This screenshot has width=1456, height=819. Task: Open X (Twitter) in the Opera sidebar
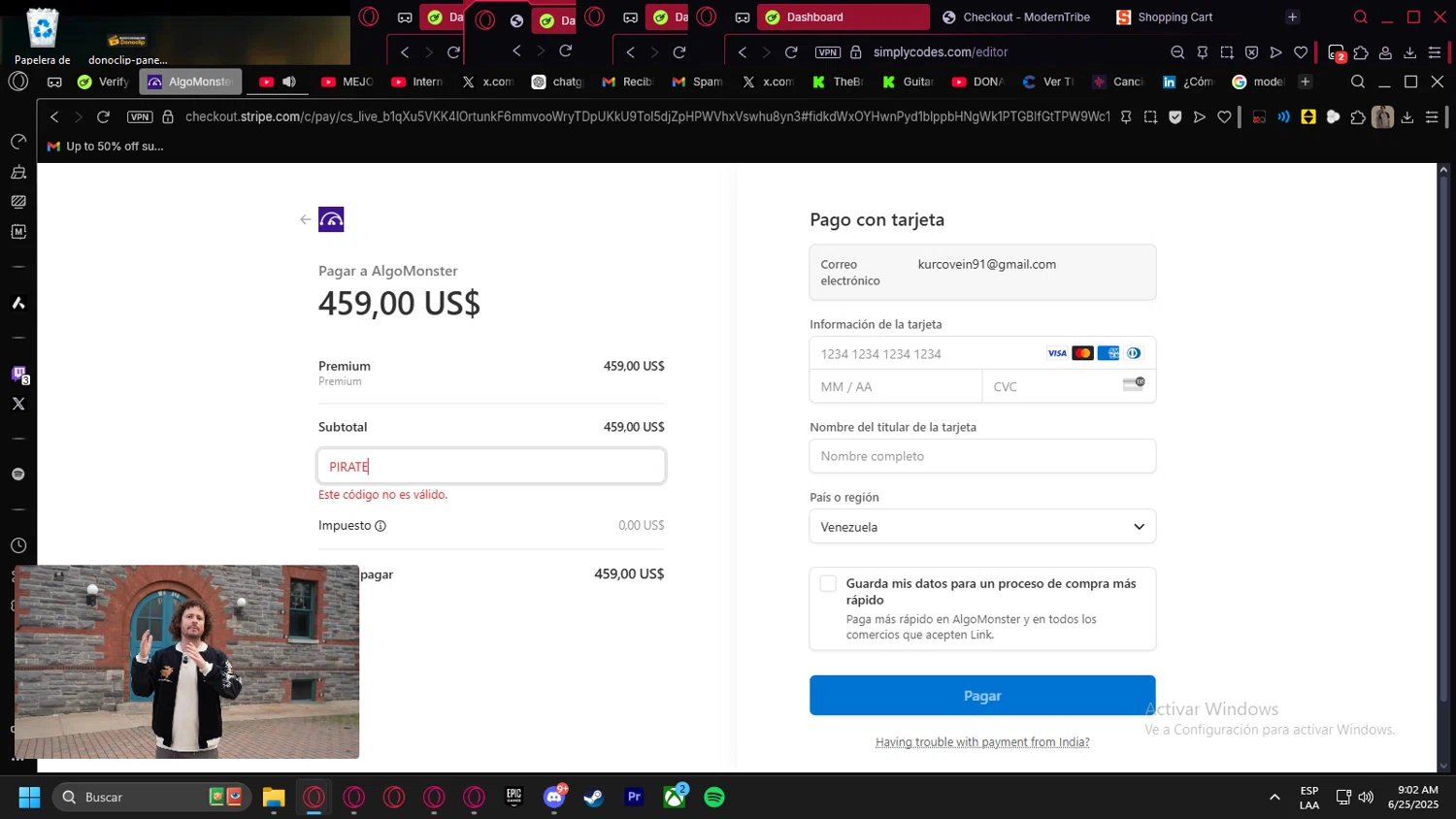coord(18,404)
